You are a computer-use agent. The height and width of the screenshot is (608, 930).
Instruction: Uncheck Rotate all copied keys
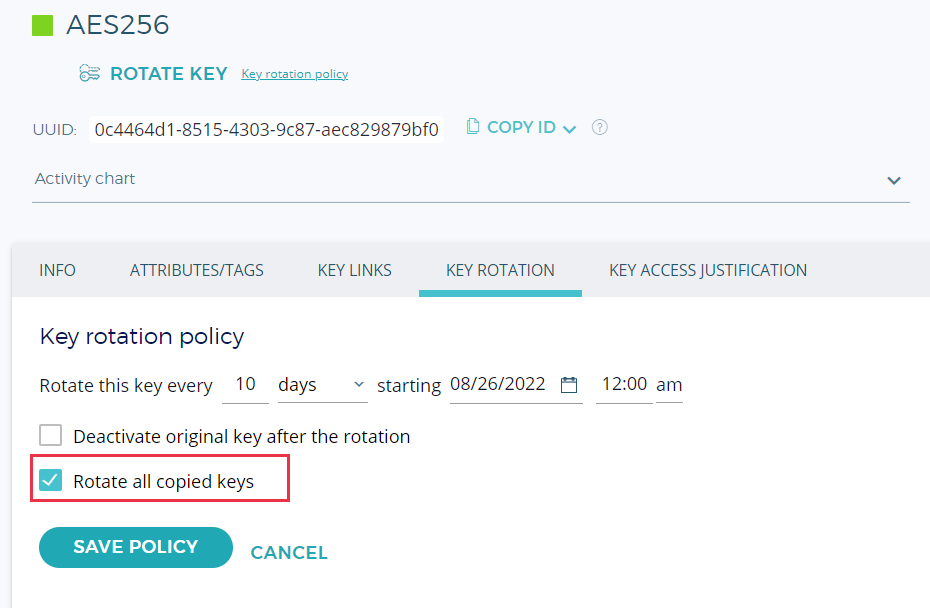click(50, 481)
